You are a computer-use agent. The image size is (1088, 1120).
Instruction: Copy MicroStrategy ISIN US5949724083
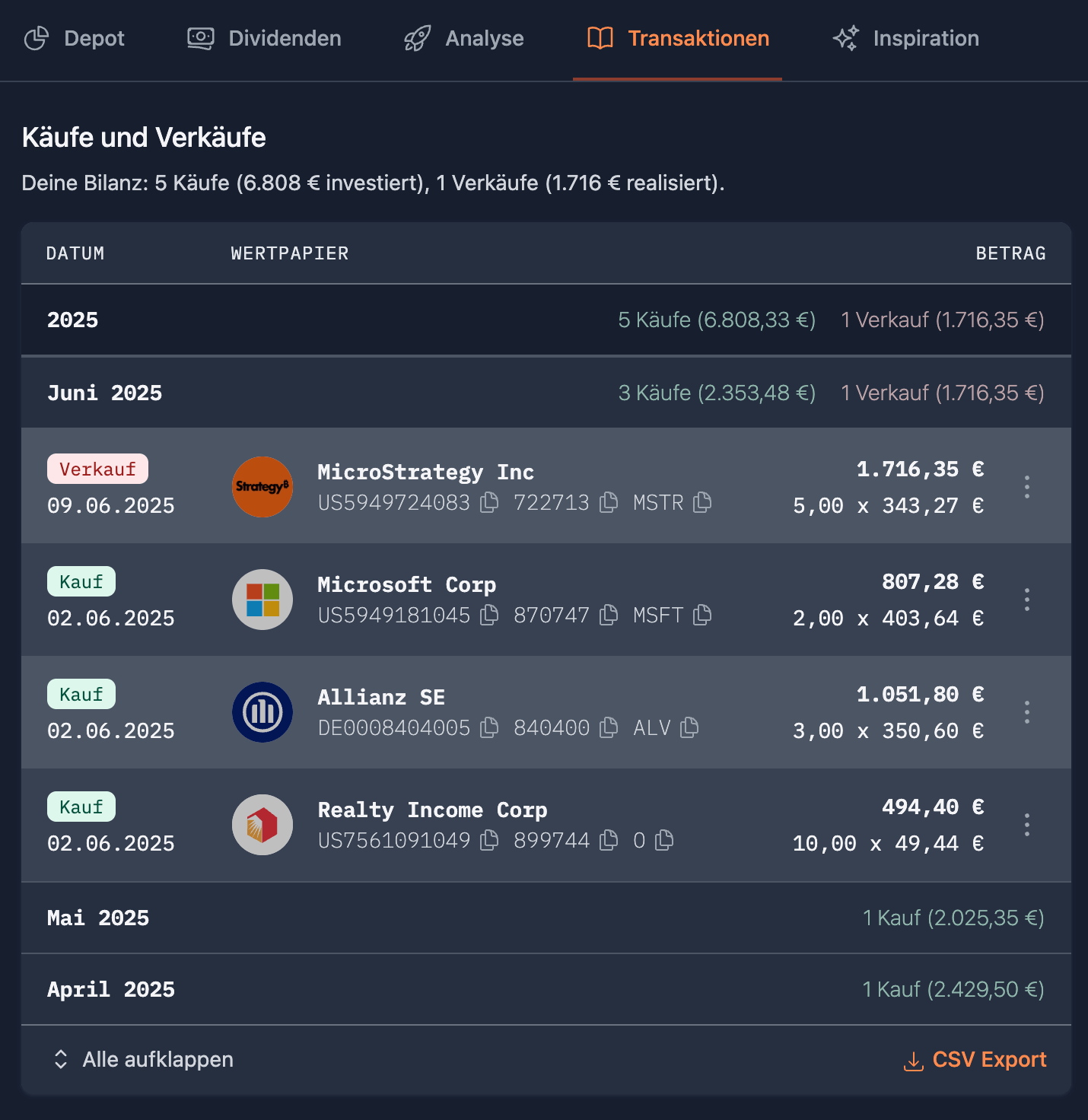click(x=489, y=502)
